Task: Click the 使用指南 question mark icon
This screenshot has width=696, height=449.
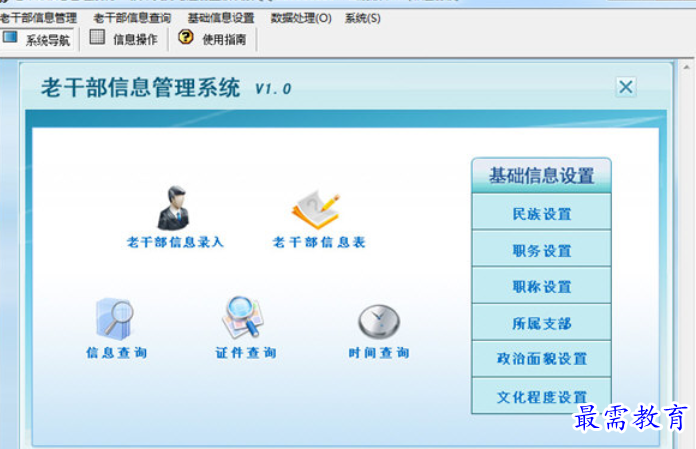Action: [x=186, y=37]
